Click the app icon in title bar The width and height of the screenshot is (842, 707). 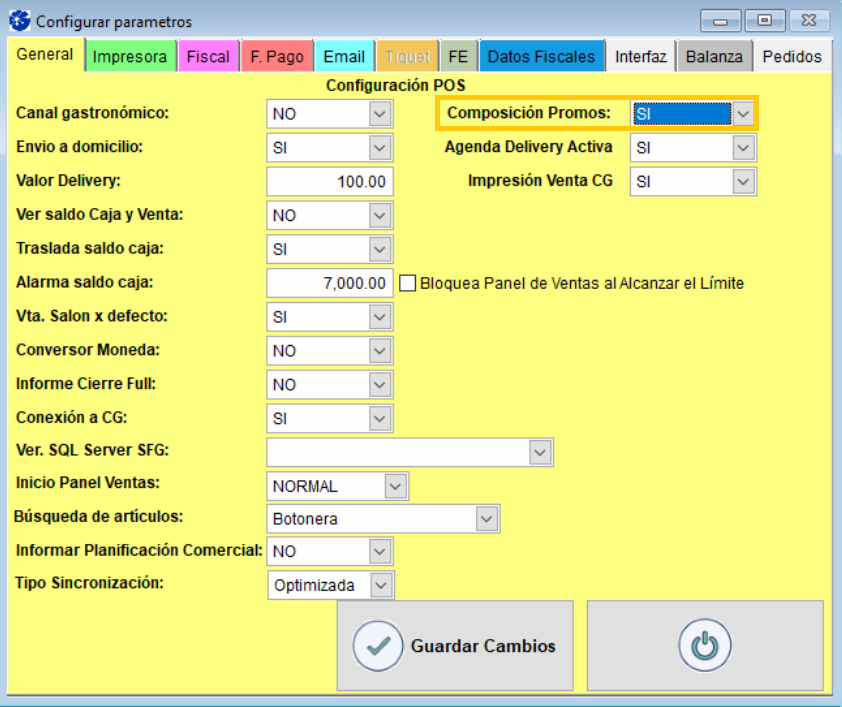[19, 21]
